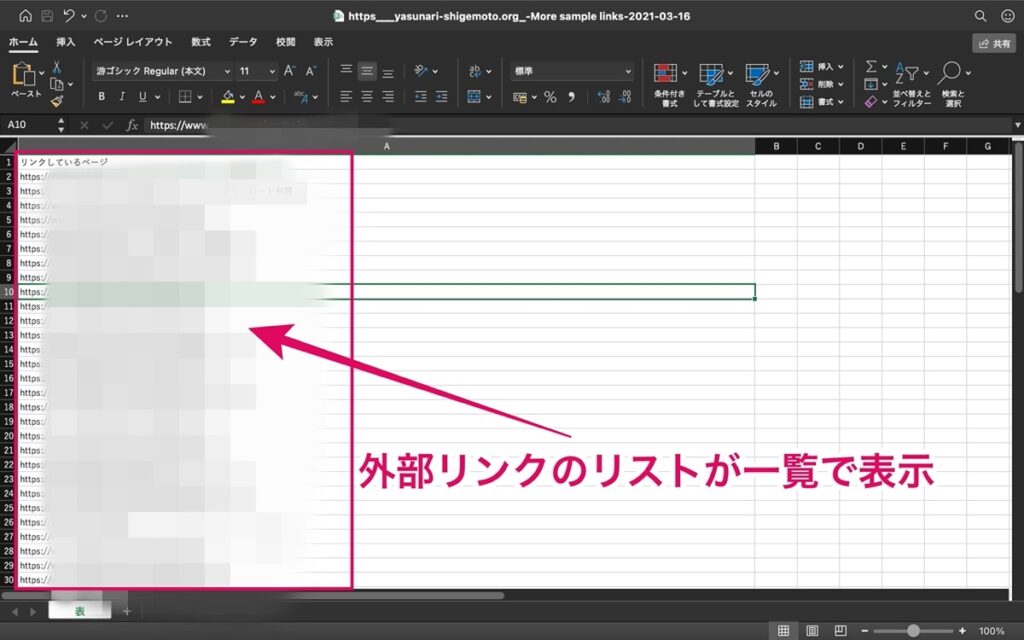Align text right

388,97
